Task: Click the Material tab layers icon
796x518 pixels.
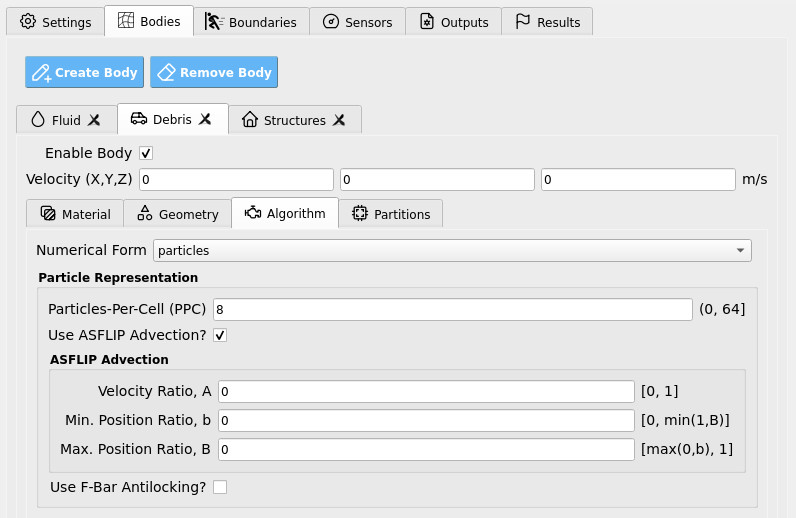Action: [48, 213]
